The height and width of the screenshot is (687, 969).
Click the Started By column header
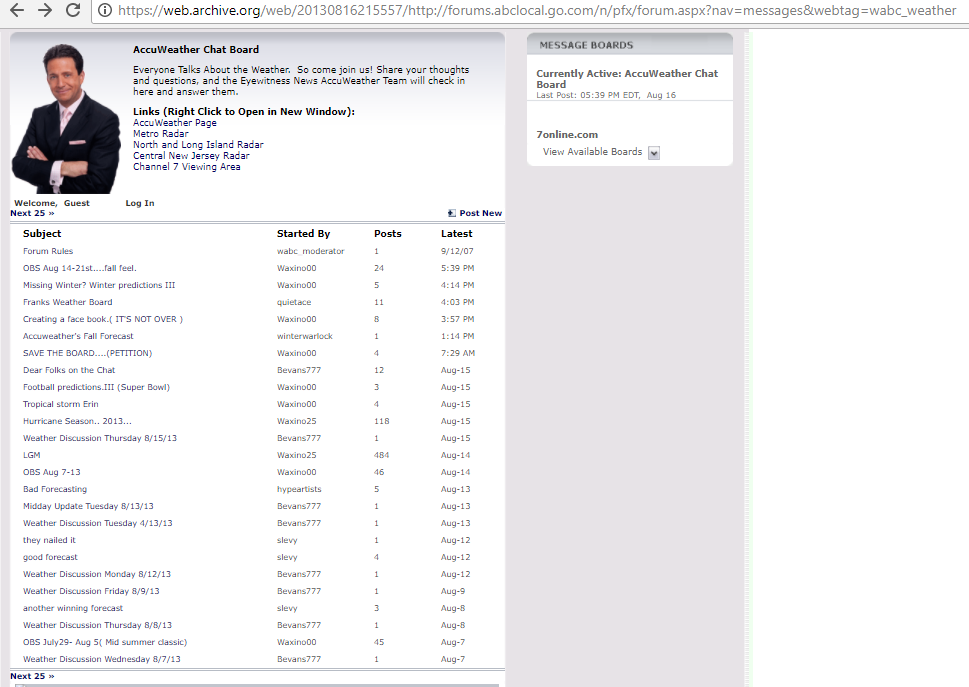(x=303, y=234)
